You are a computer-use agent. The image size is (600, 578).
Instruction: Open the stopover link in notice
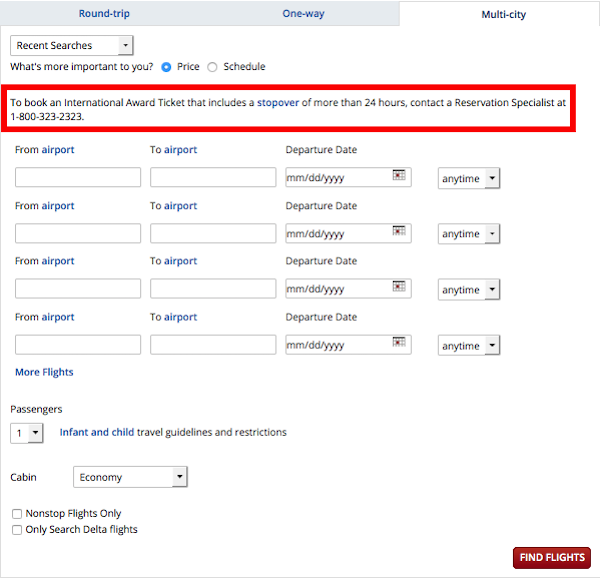[x=278, y=103]
